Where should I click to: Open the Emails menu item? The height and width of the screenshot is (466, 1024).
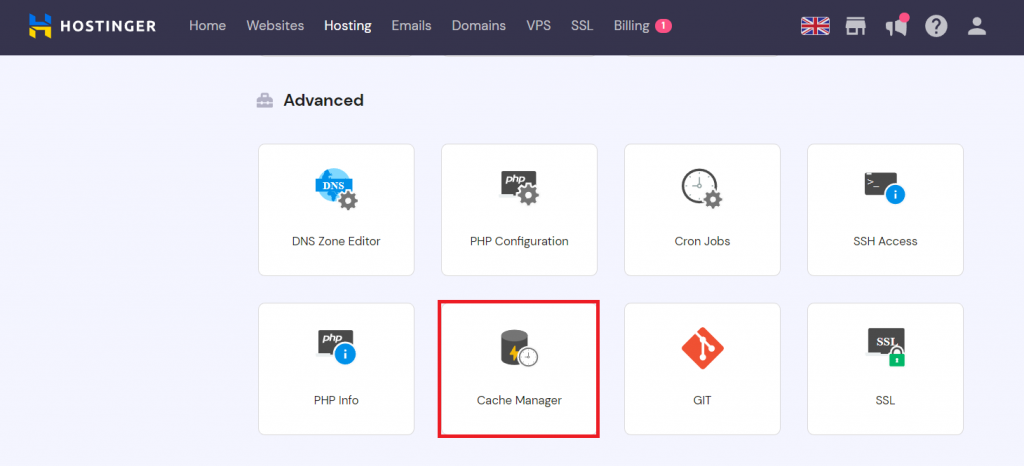(x=411, y=26)
